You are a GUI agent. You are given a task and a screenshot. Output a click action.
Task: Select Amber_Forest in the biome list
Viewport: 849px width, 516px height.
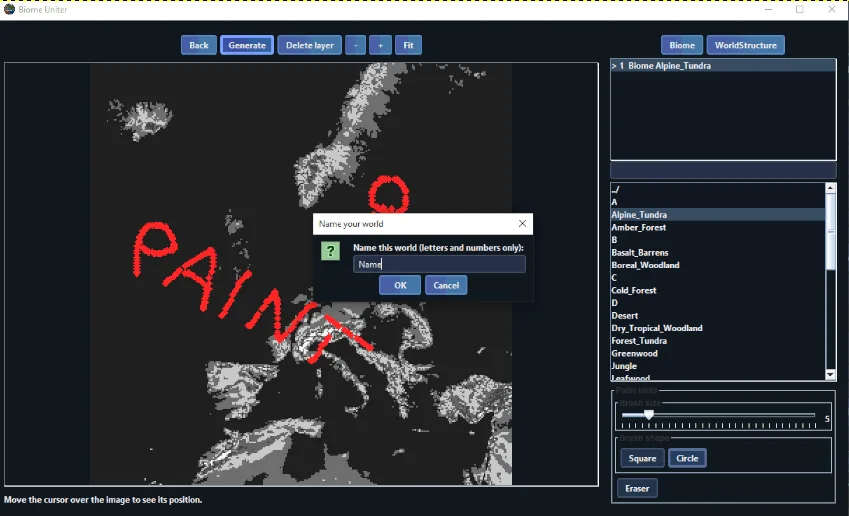tap(718, 227)
